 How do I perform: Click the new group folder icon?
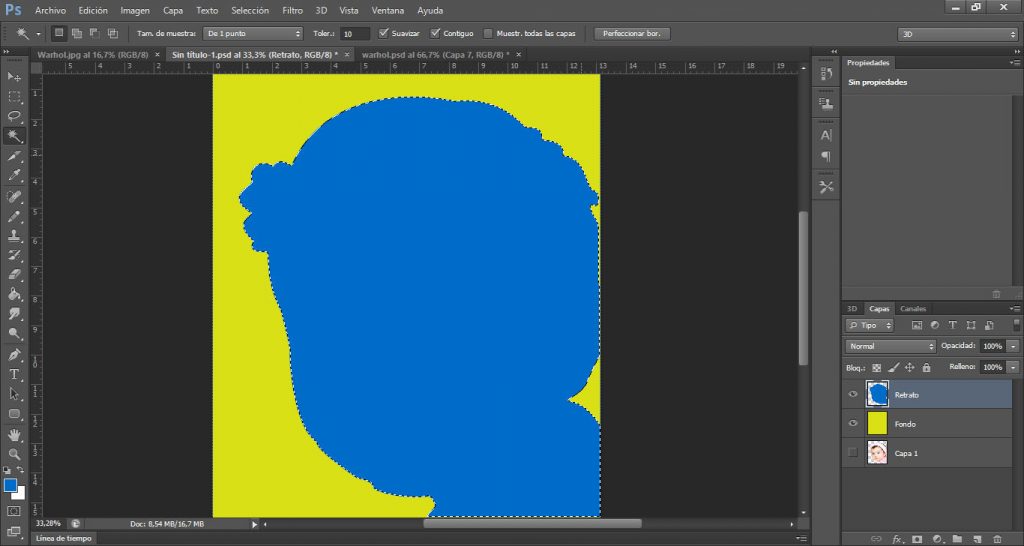(x=957, y=538)
